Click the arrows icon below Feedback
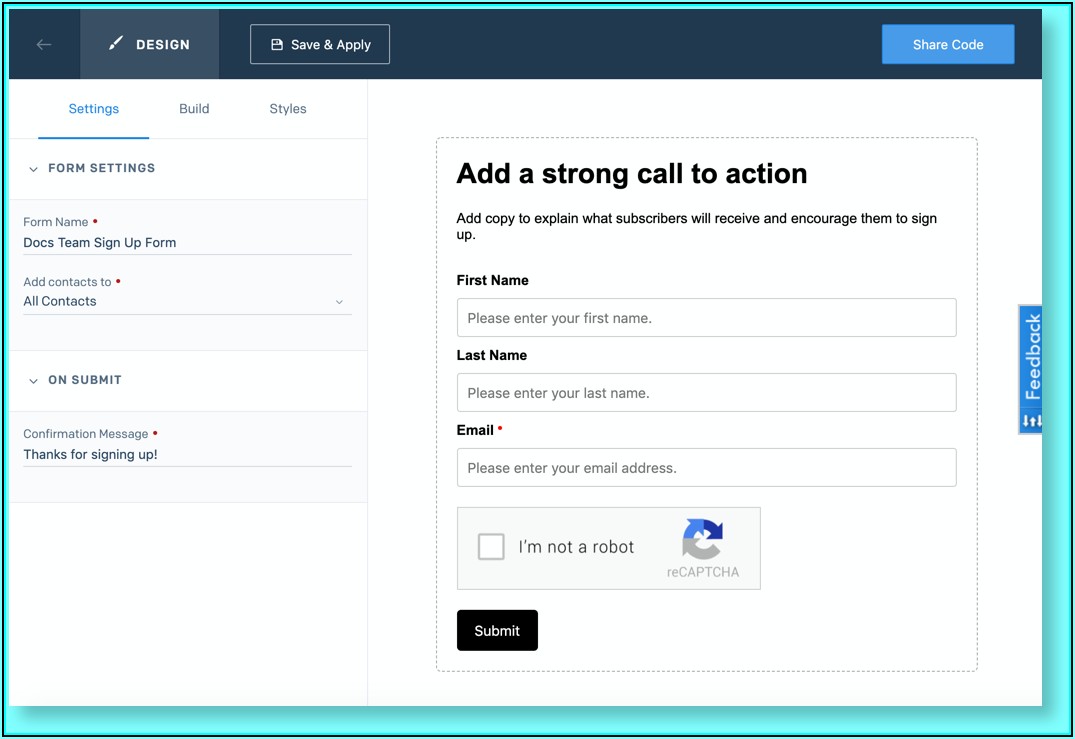This screenshot has height=739, width=1075. (1032, 421)
